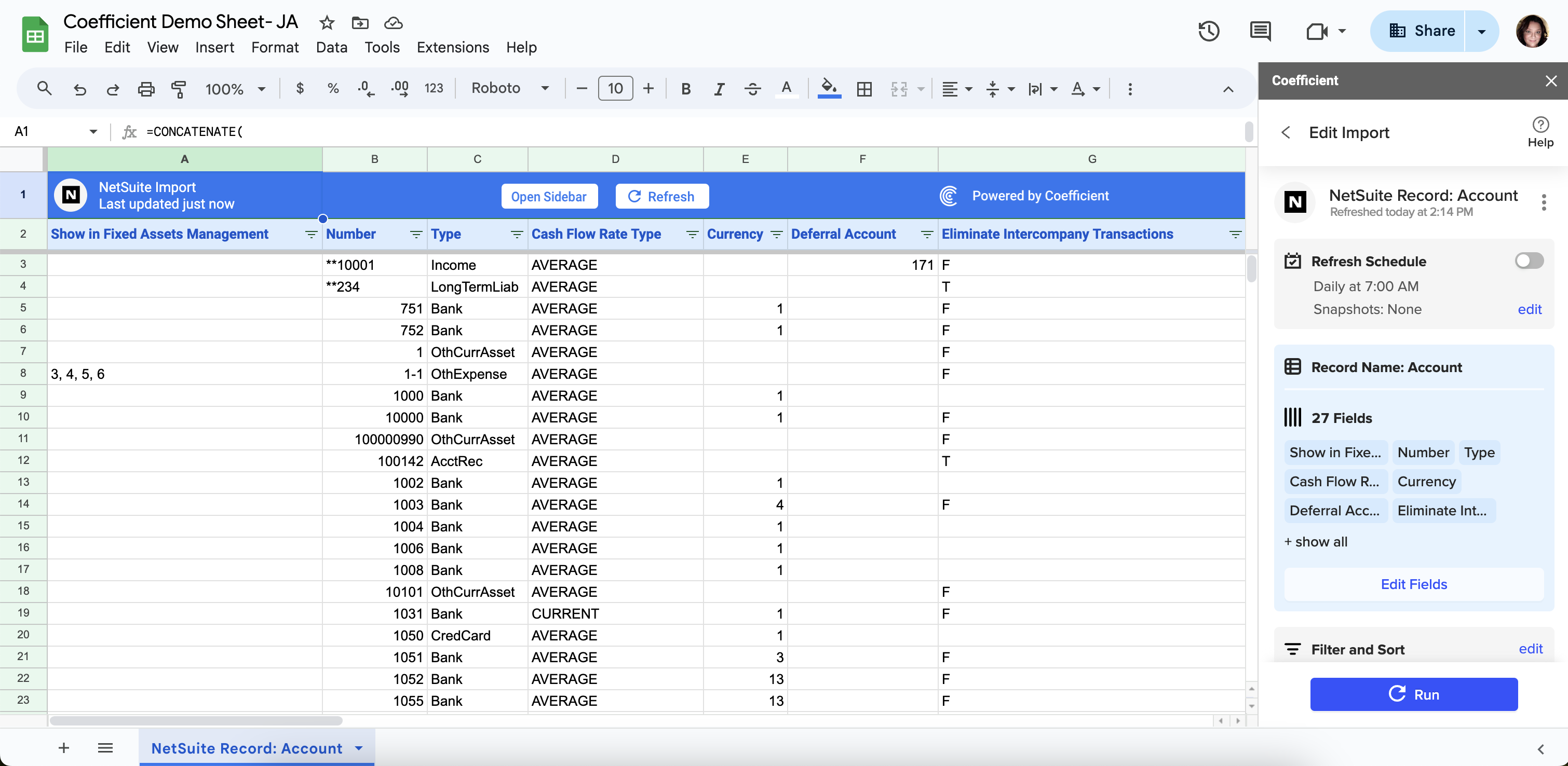Screen dimensions: 1568x766
Task: Apply strikethrough formatting
Action: tap(752, 89)
